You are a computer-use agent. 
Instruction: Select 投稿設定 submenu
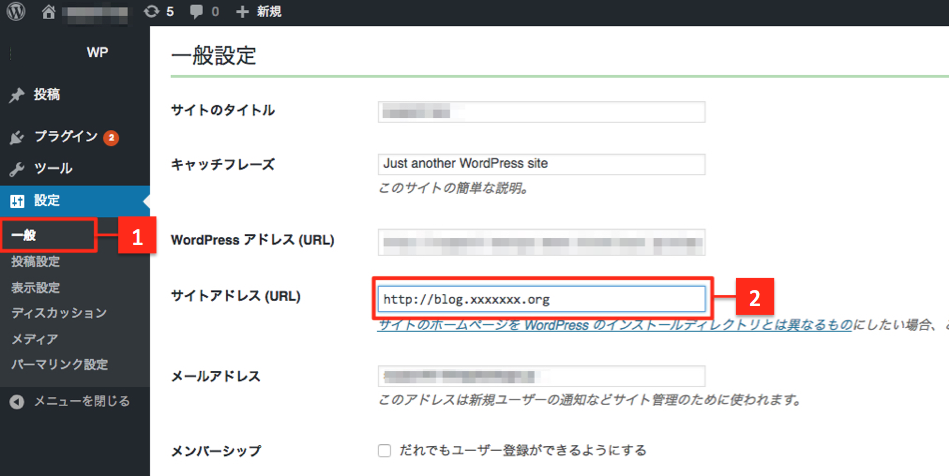tap(35, 262)
